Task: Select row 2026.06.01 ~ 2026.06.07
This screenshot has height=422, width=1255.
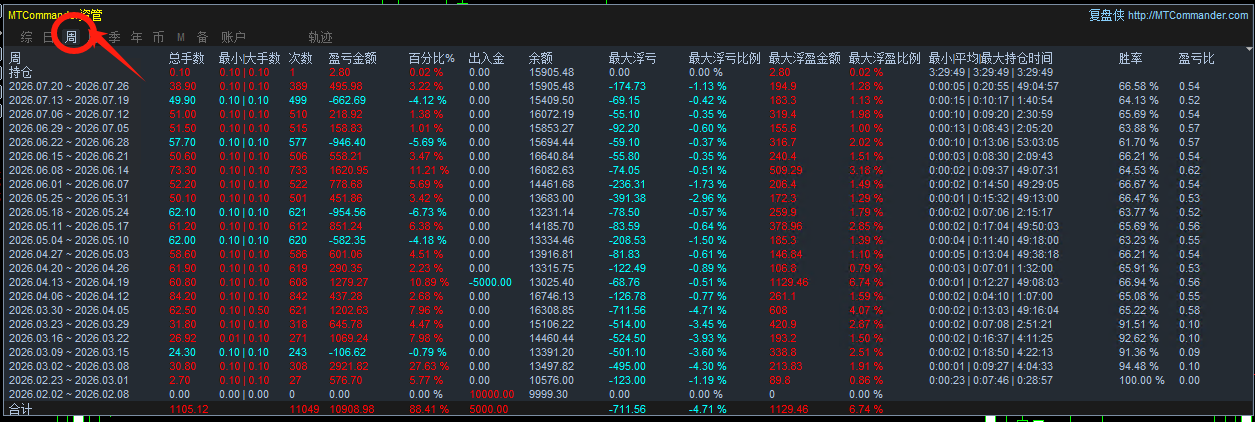Action: pyautogui.click(x=69, y=185)
